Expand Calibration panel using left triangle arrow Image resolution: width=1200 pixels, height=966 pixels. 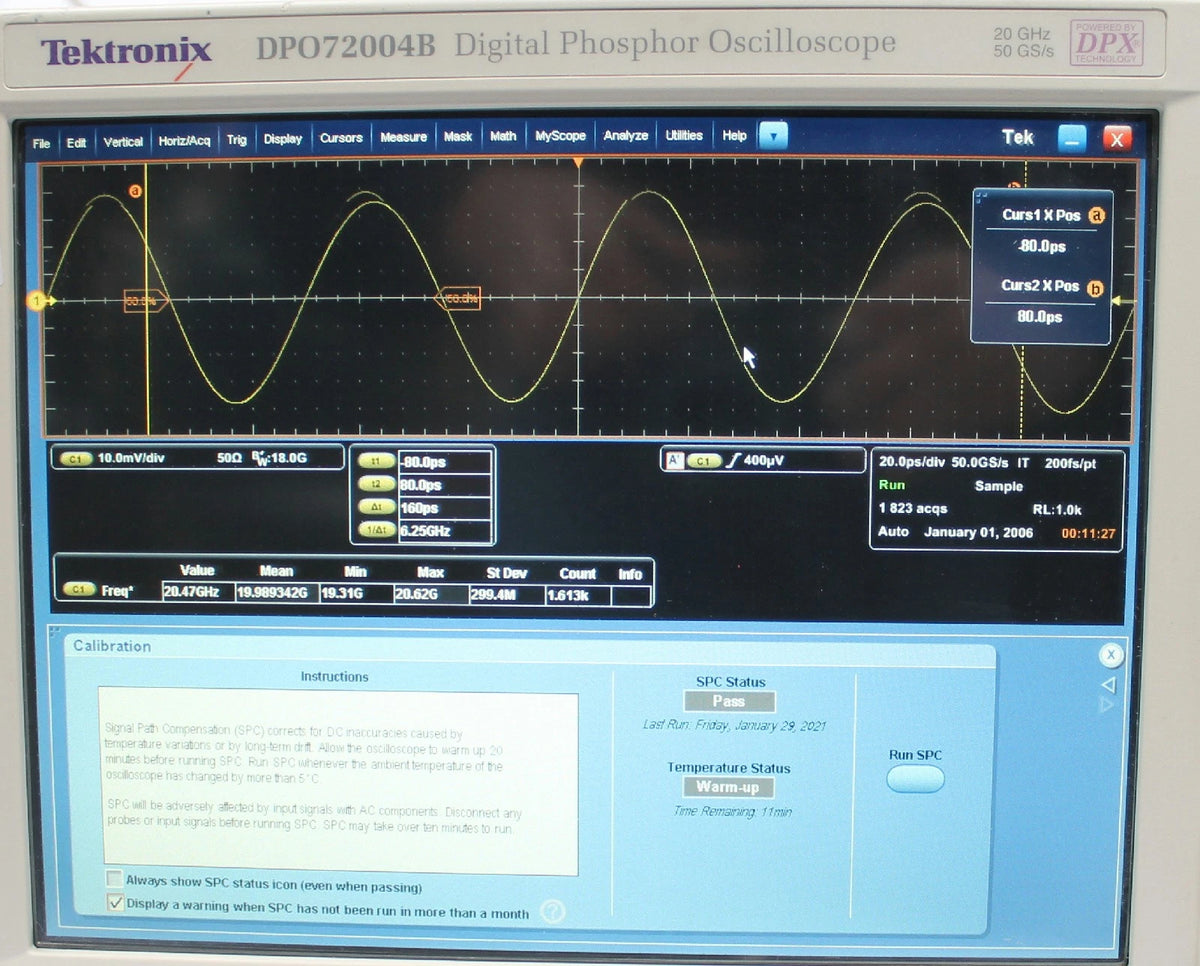1107,685
